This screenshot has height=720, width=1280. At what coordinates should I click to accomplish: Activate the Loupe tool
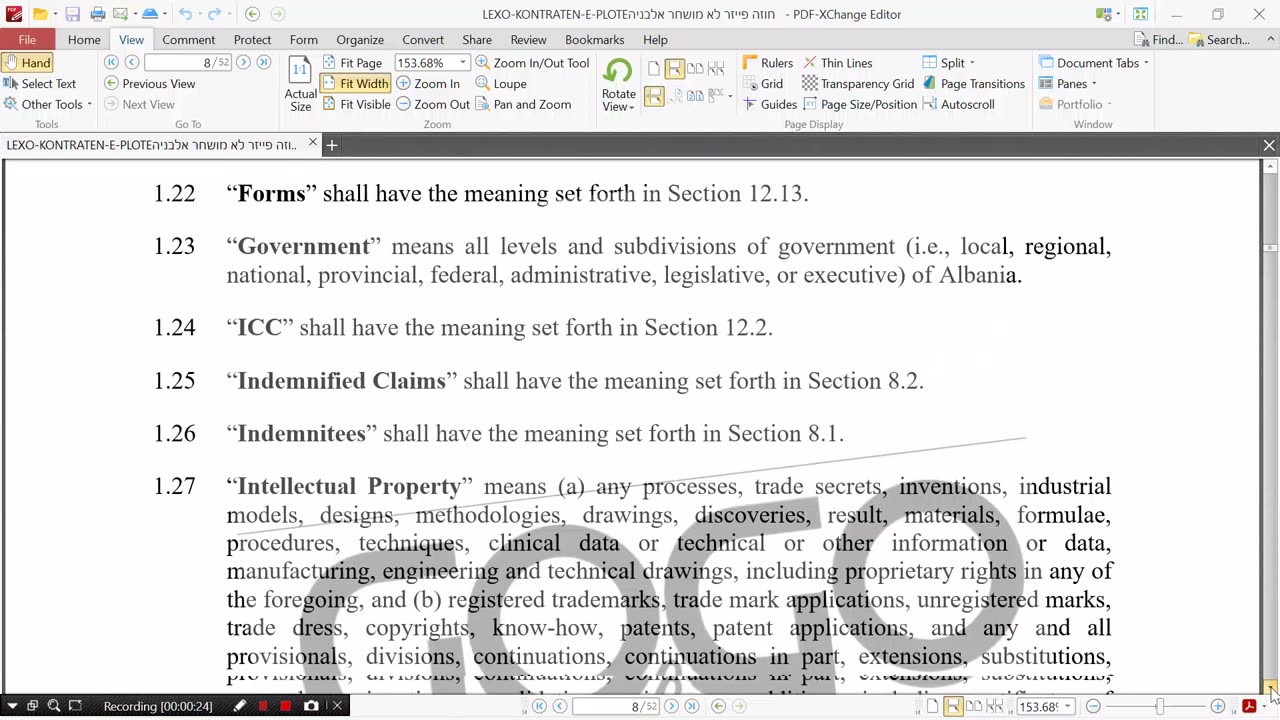pos(501,84)
